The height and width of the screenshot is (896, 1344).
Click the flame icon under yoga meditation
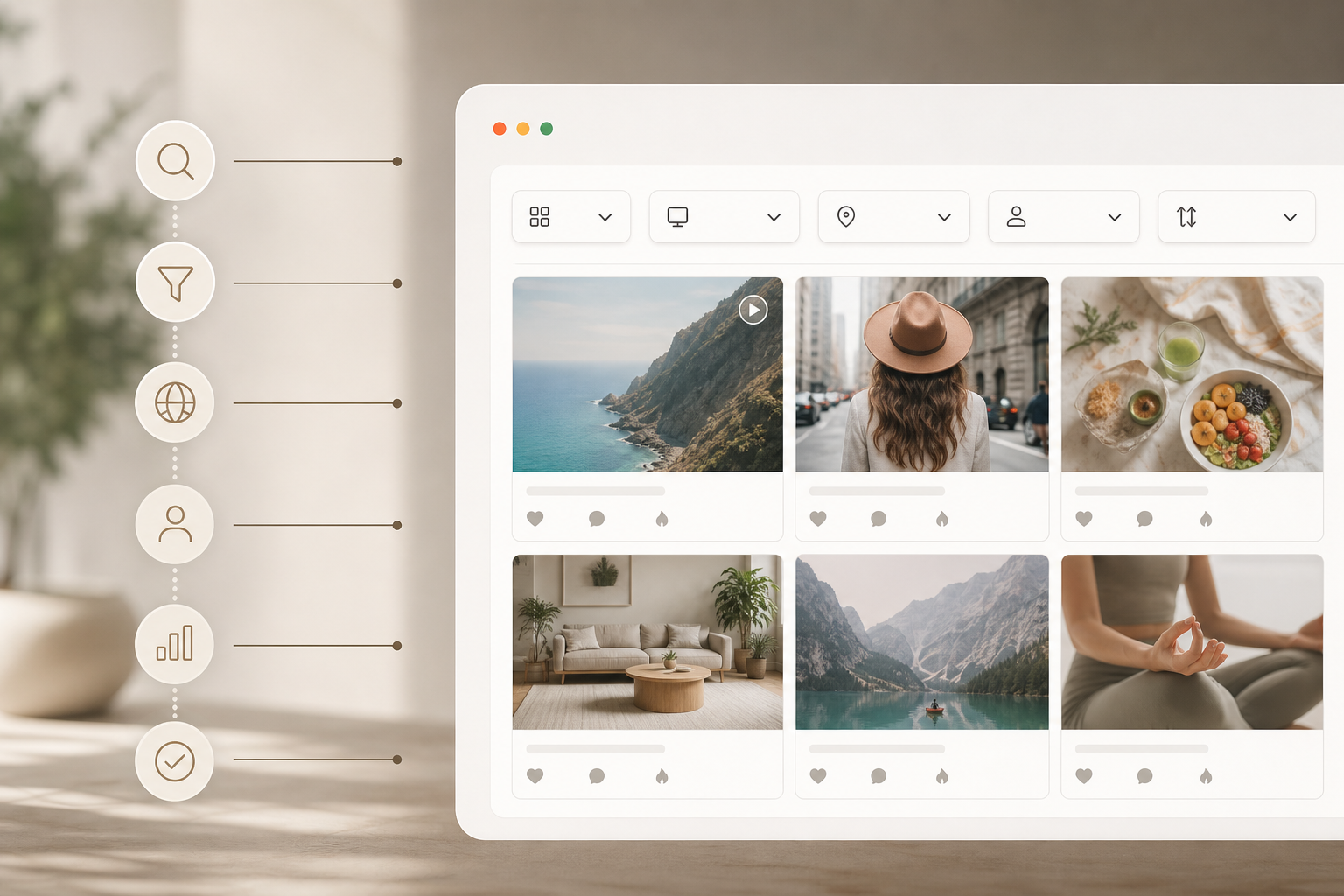(x=1206, y=776)
